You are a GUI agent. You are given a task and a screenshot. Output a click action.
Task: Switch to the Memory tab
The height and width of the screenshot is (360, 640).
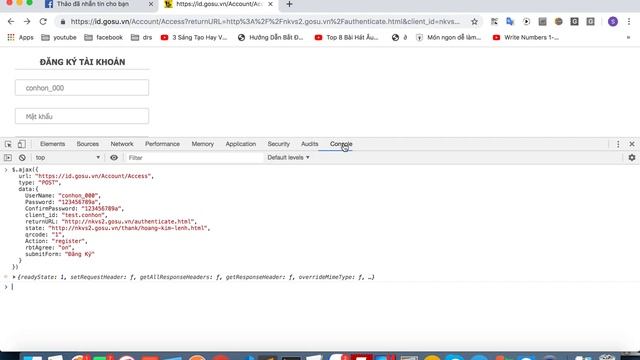coord(202,144)
